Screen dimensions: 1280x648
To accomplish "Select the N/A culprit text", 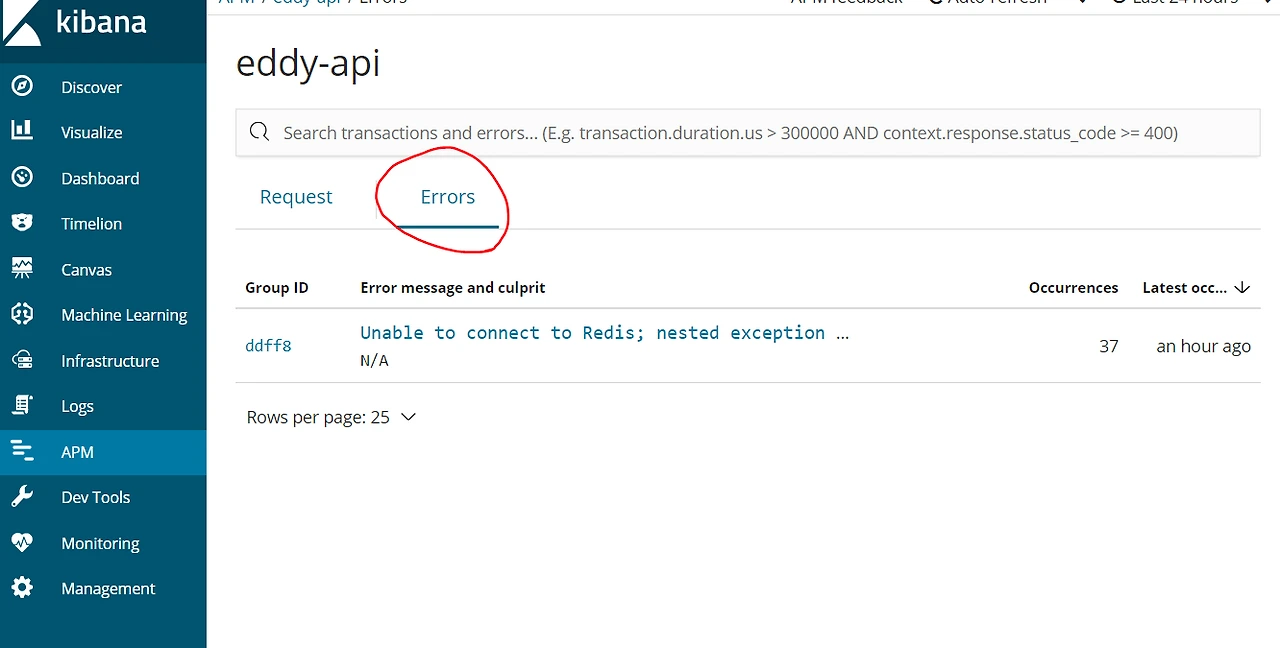I will 374,360.
